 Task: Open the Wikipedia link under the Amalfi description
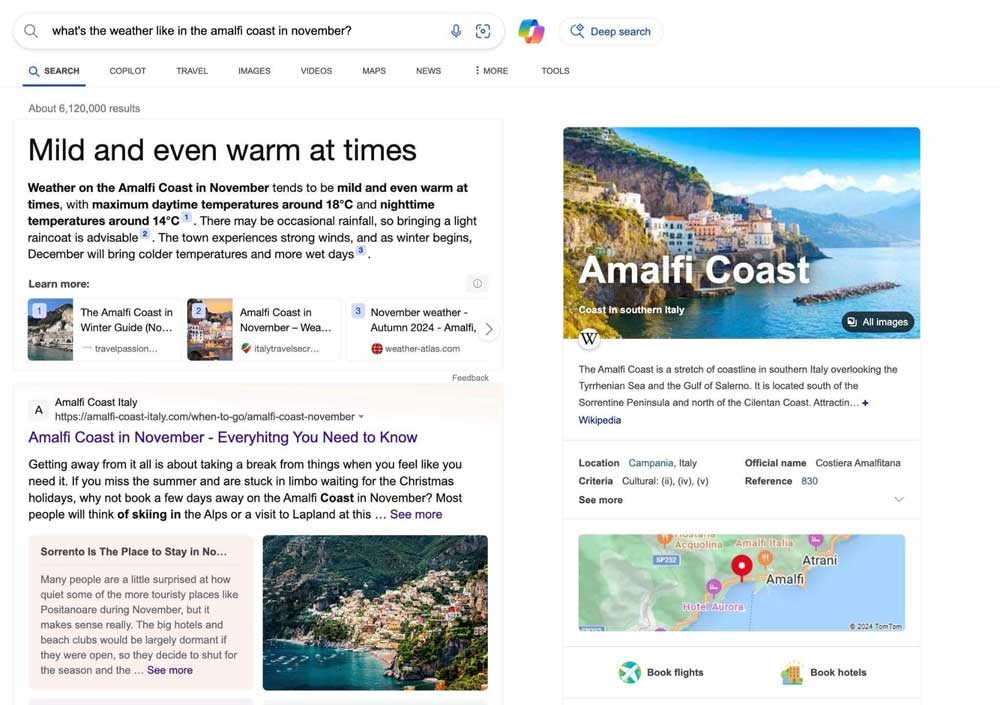tap(599, 420)
